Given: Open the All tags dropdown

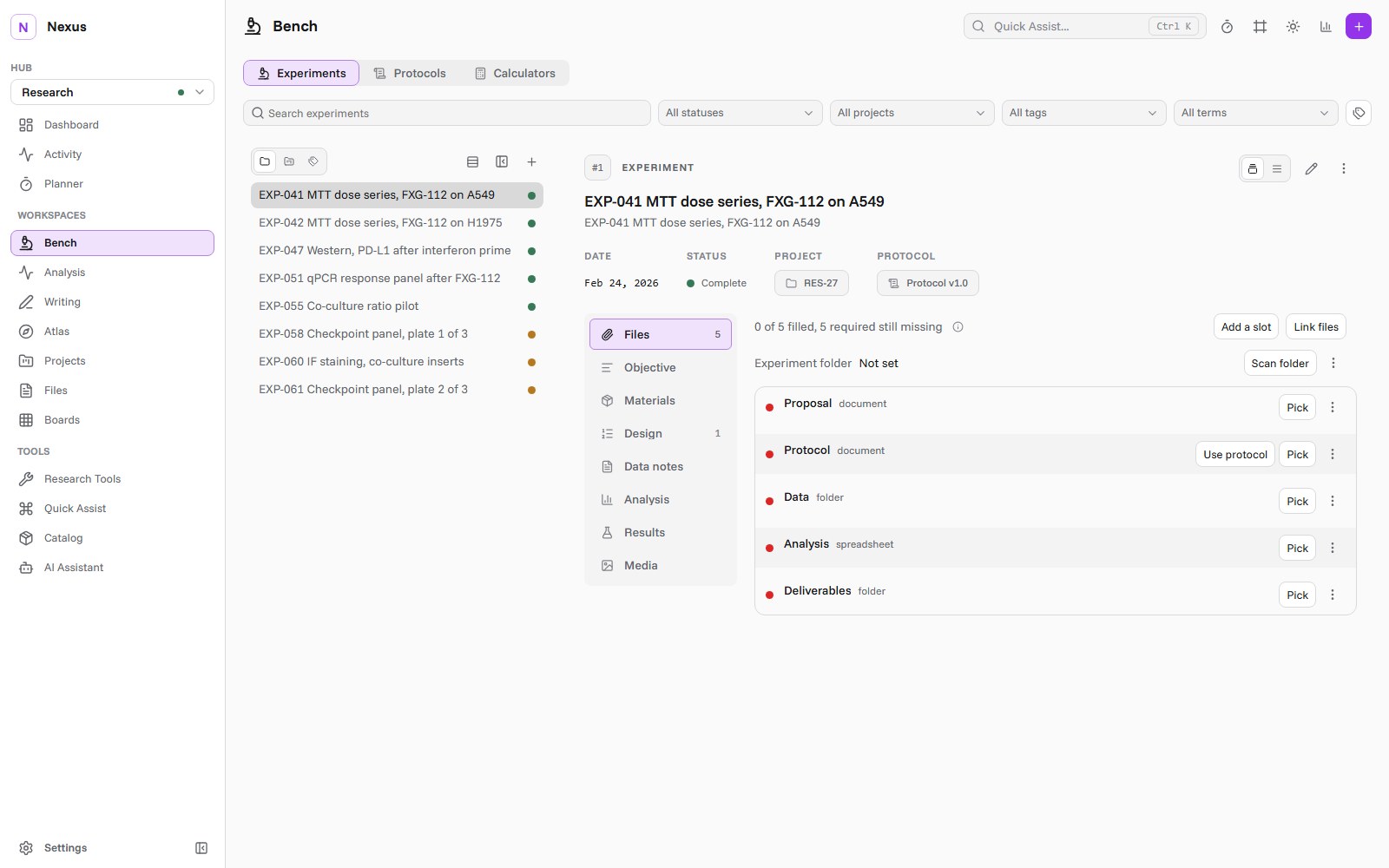Looking at the screenshot, I should point(1083,113).
